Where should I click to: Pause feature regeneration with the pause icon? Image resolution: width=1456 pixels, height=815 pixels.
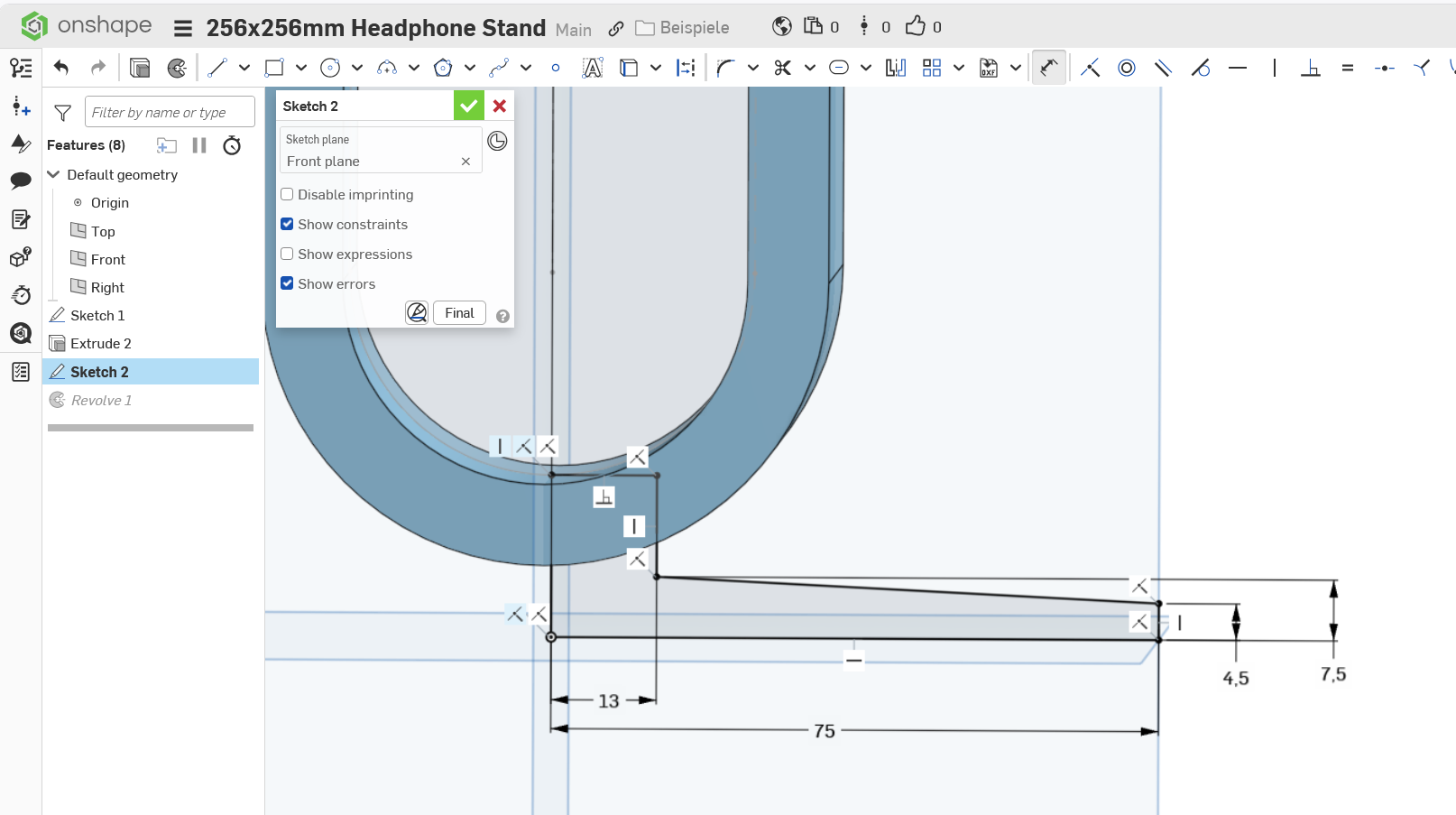click(199, 145)
